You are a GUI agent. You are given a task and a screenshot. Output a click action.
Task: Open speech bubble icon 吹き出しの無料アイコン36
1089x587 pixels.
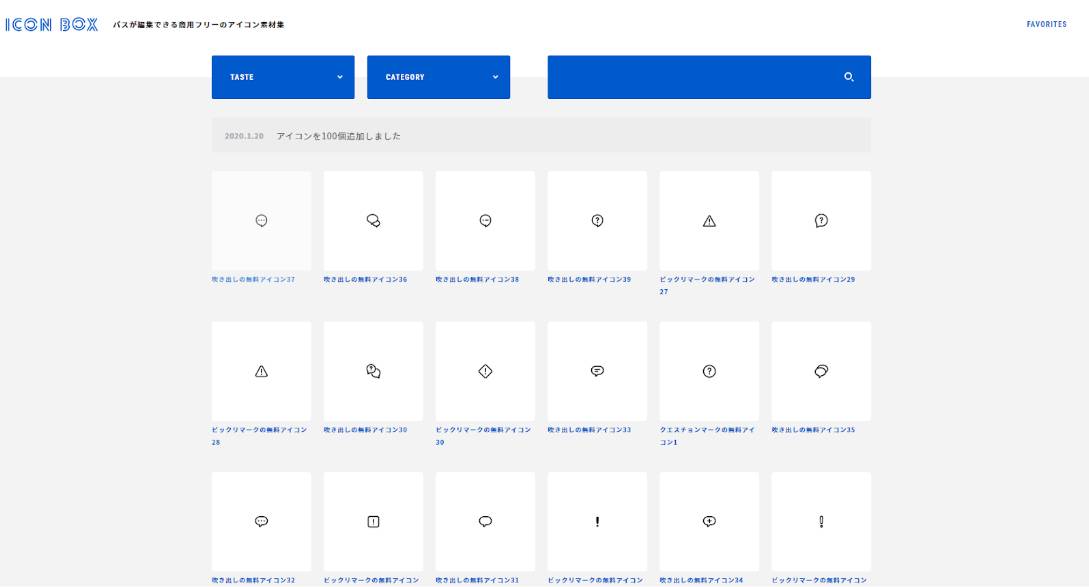pos(373,220)
